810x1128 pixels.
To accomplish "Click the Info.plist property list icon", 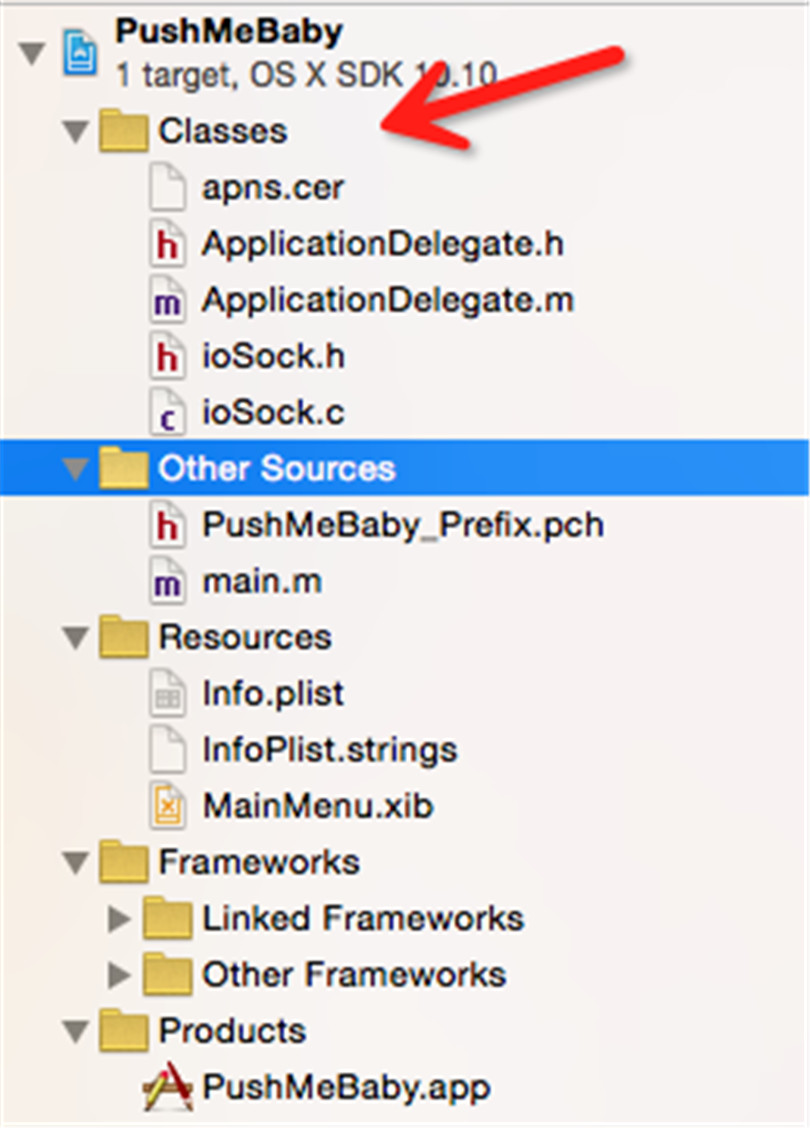I will [x=167, y=694].
